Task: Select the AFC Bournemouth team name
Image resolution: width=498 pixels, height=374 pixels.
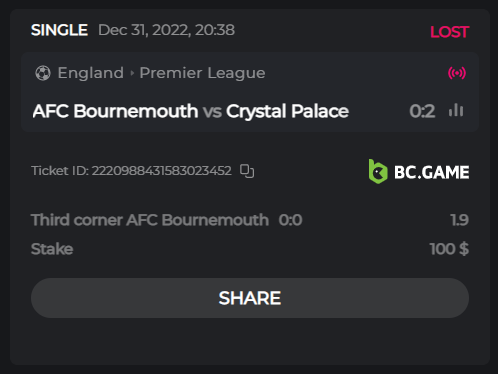Action: (115, 111)
